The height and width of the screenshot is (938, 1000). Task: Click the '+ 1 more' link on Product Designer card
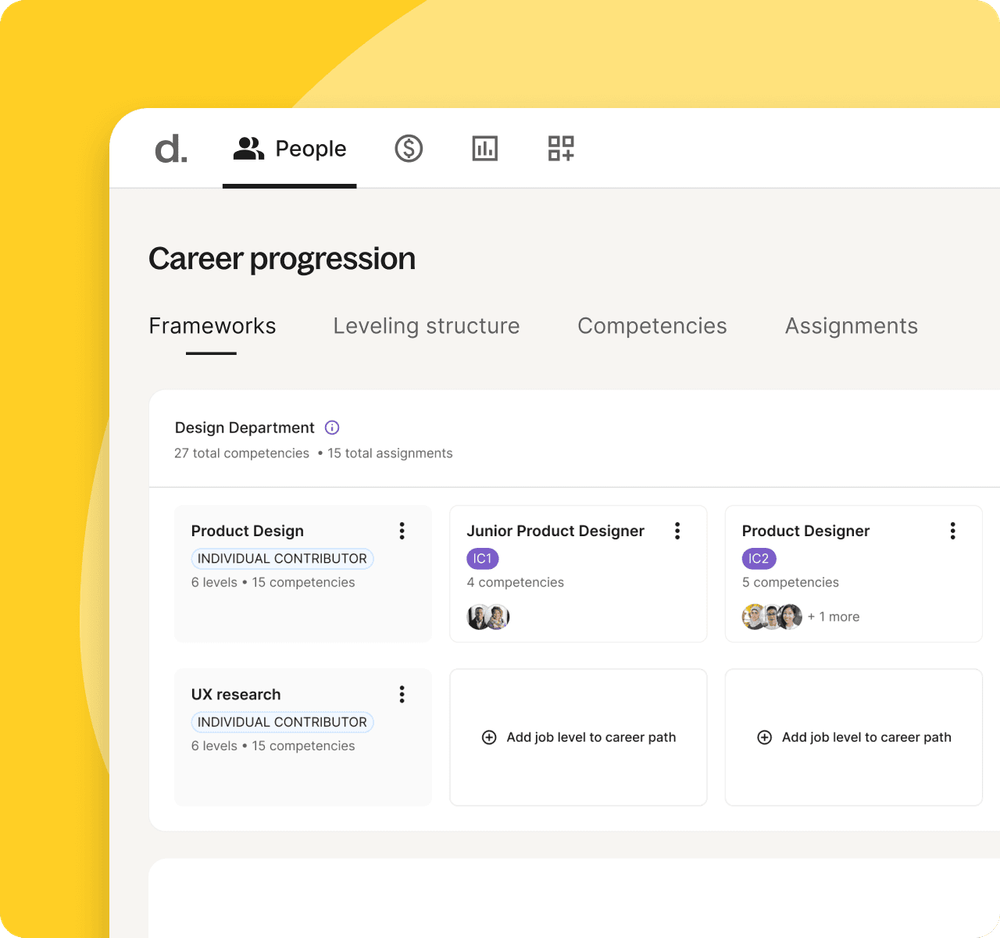click(834, 617)
